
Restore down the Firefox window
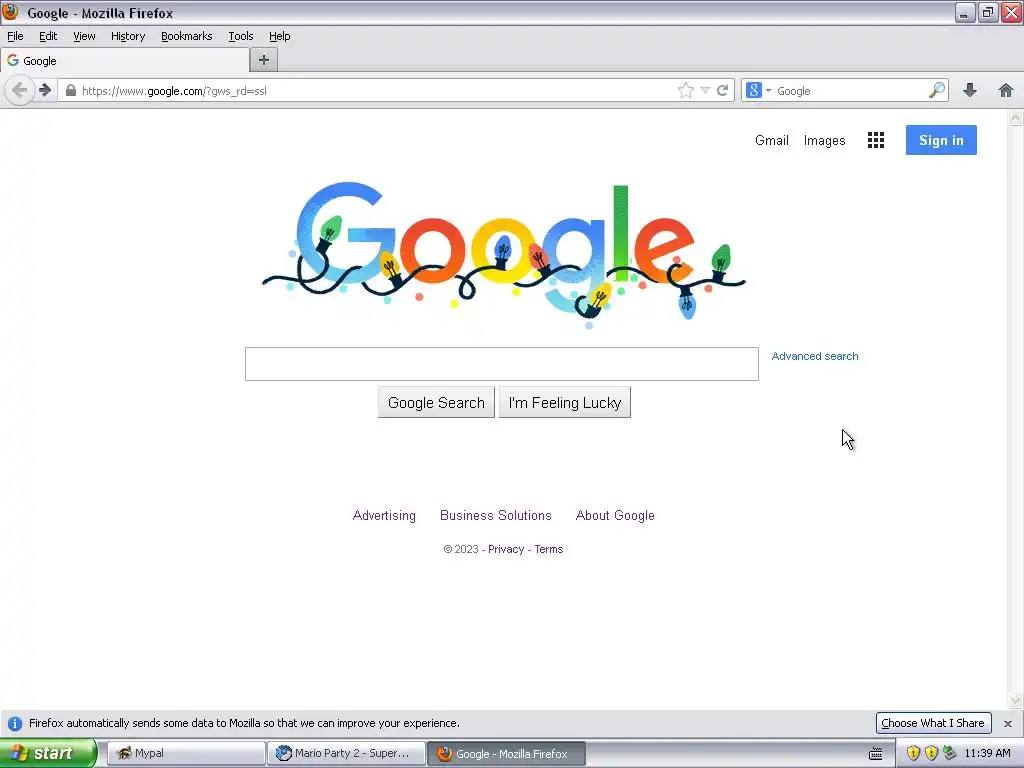coord(988,12)
